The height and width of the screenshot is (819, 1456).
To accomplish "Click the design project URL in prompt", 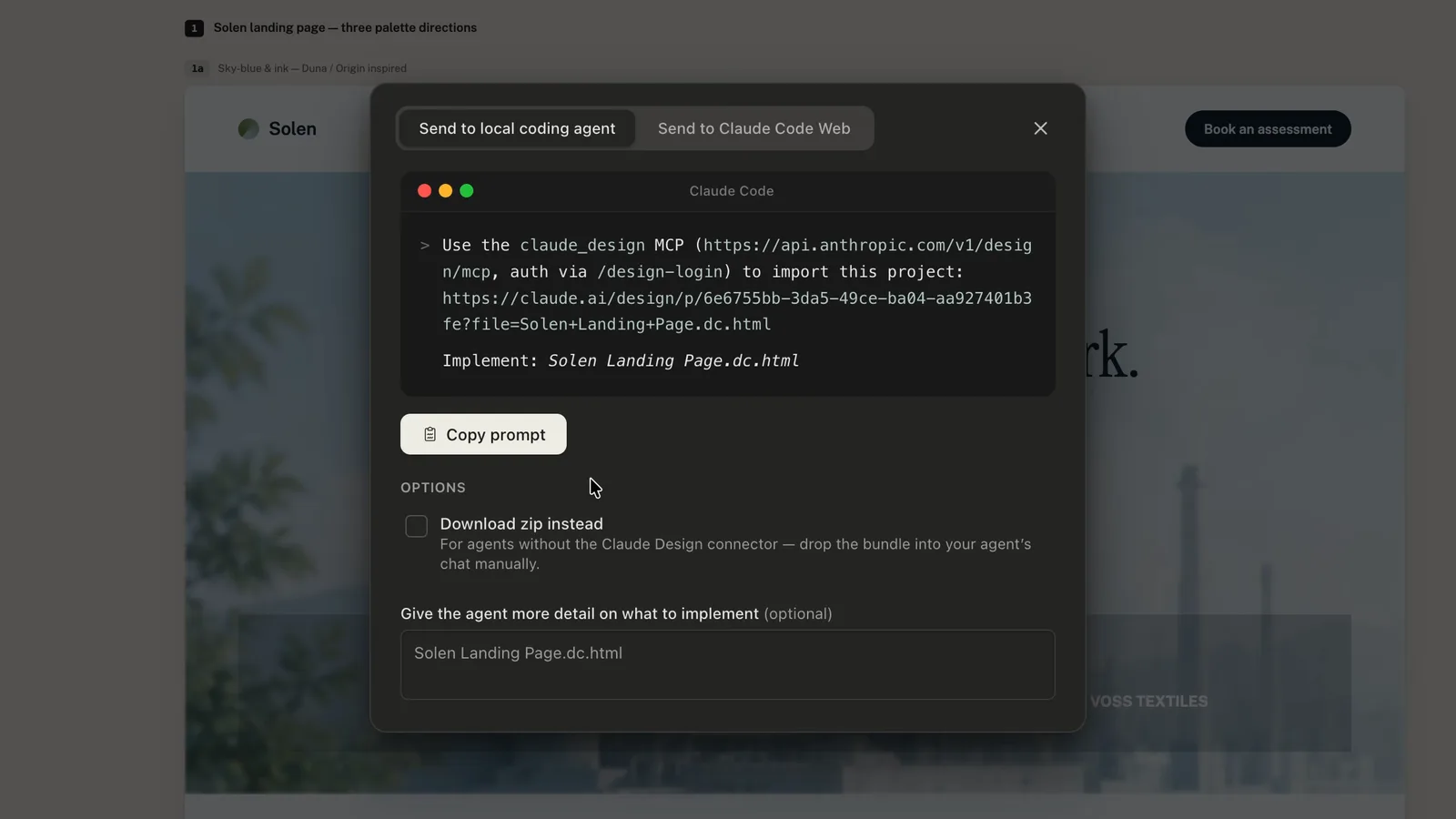I will tap(737, 311).
